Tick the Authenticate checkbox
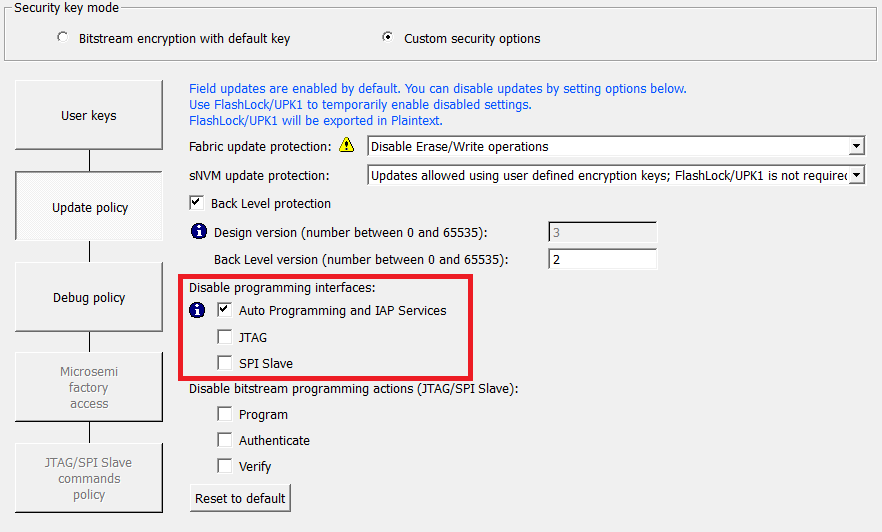This screenshot has width=882, height=532. point(225,440)
